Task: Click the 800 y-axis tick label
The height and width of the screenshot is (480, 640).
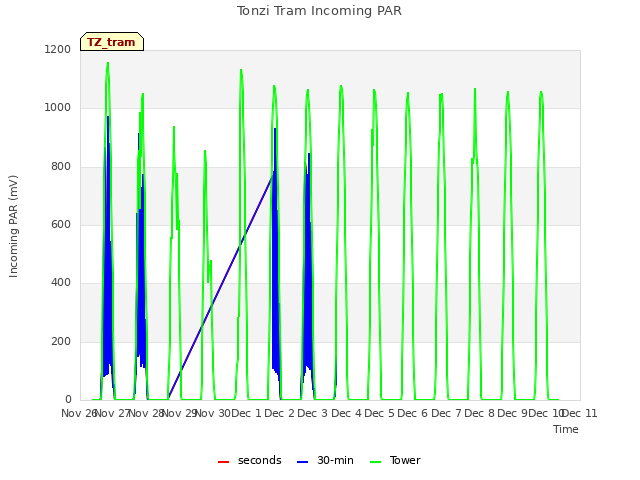Action: point(61,167)
